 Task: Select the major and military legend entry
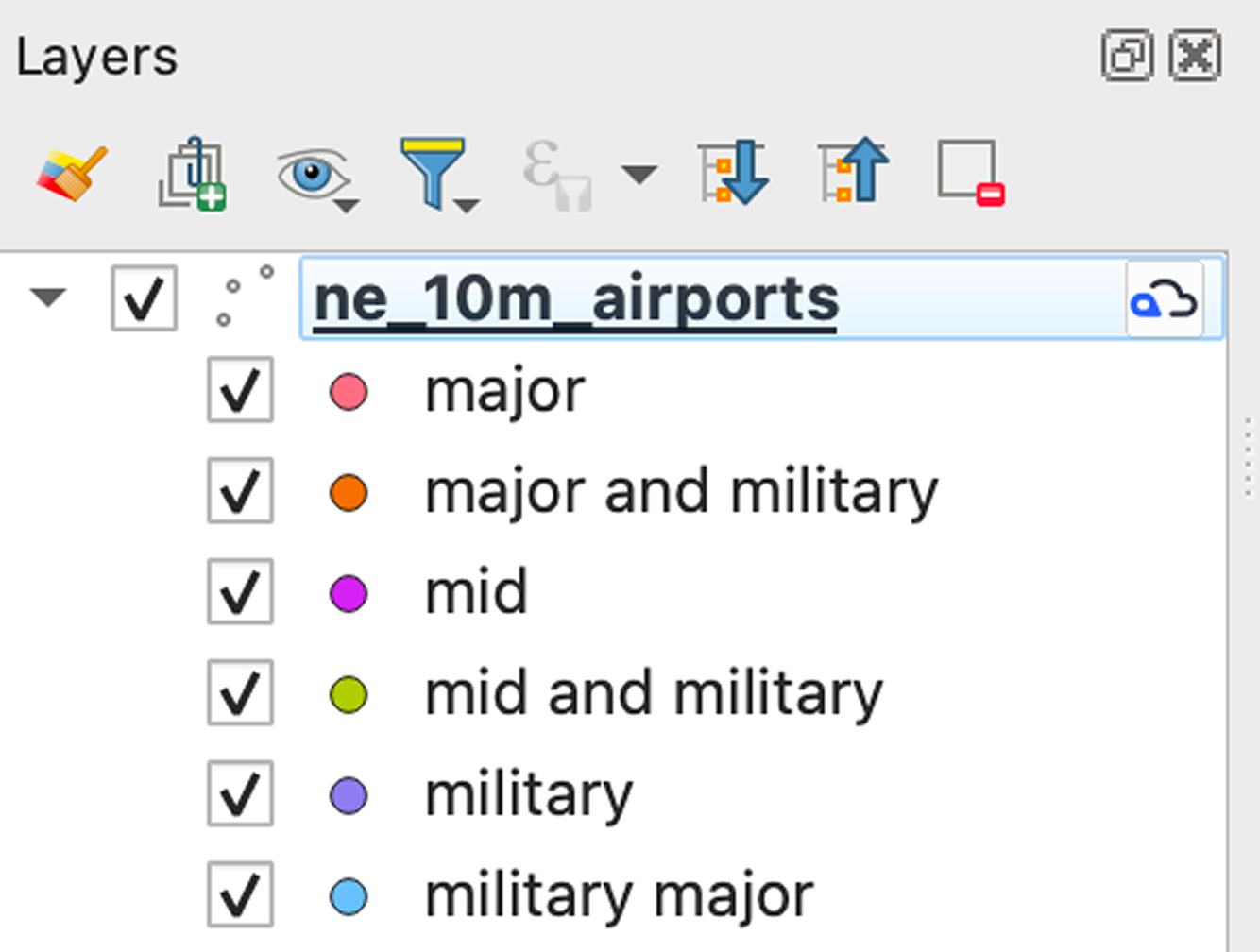click(681, 492)
